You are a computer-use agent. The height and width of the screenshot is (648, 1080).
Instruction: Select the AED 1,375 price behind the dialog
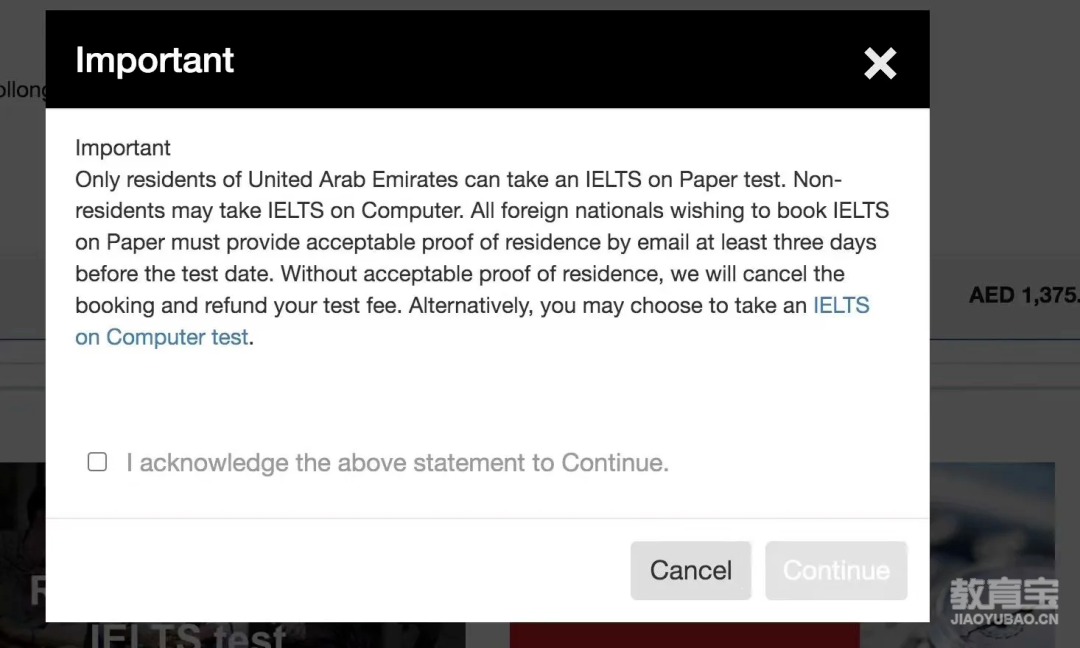pos(1024,295)
